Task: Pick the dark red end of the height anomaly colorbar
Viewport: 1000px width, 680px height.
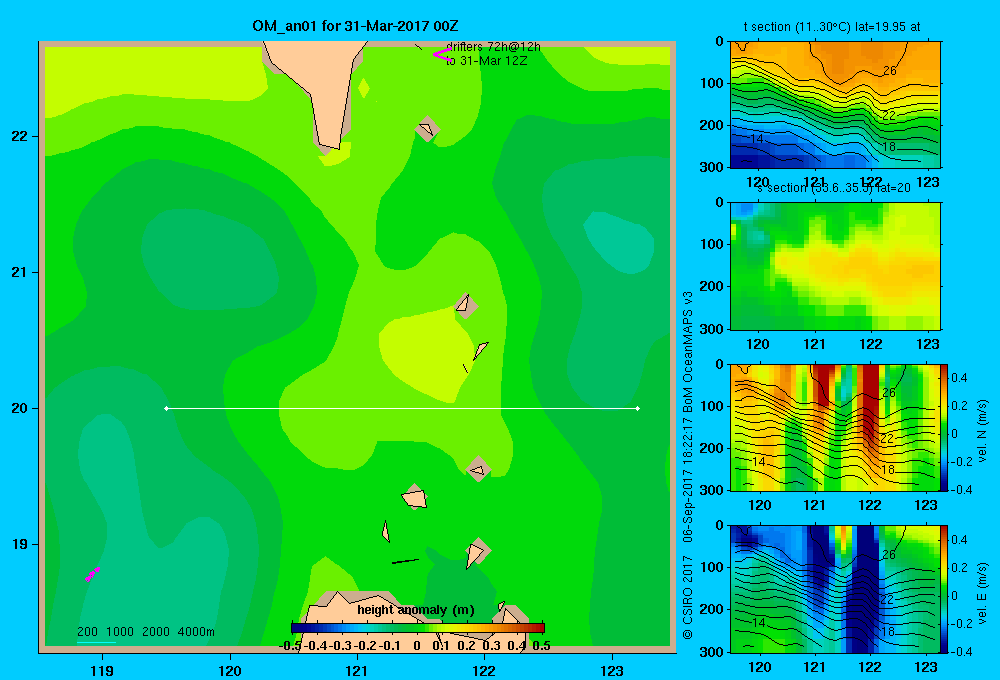Action: coord(538,628)
